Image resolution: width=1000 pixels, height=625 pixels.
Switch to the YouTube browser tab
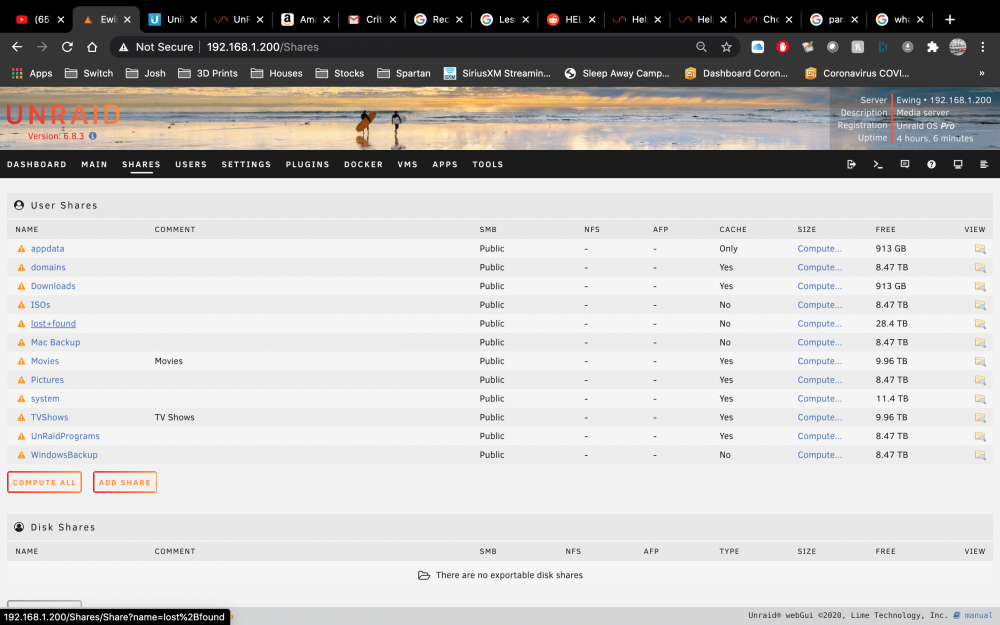click(40, 20)
